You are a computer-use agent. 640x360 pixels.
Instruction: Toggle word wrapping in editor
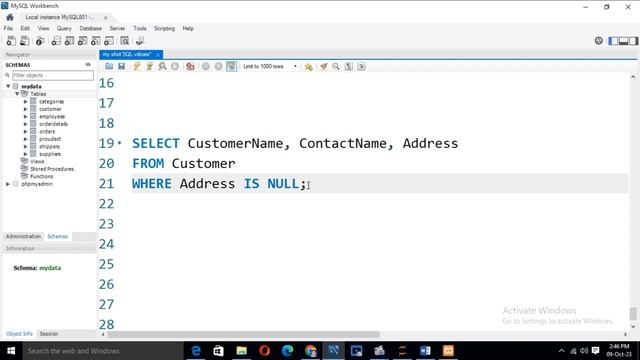click(362, 66)
